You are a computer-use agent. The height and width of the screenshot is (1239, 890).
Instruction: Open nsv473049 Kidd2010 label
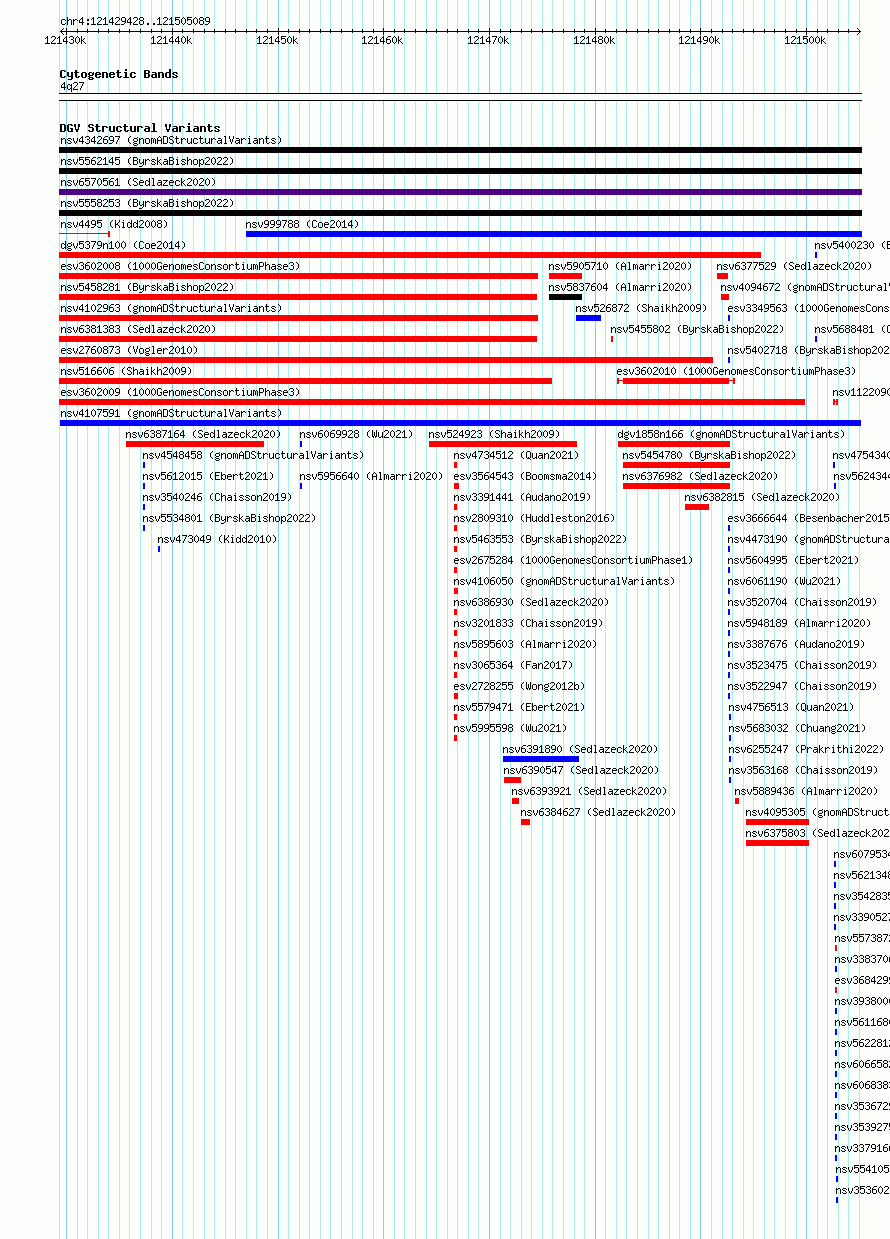217,539
